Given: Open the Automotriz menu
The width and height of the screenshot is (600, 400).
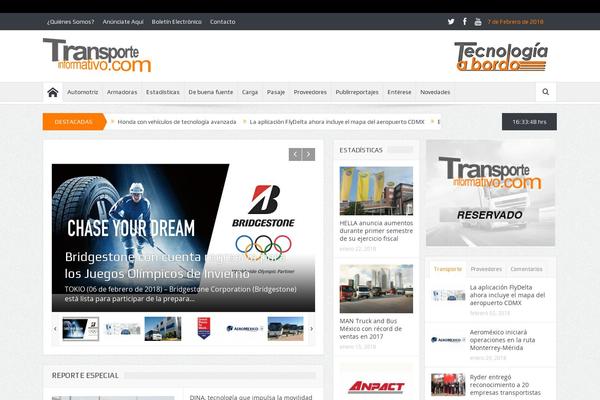Looking at the screenshot, I should 83,92.
